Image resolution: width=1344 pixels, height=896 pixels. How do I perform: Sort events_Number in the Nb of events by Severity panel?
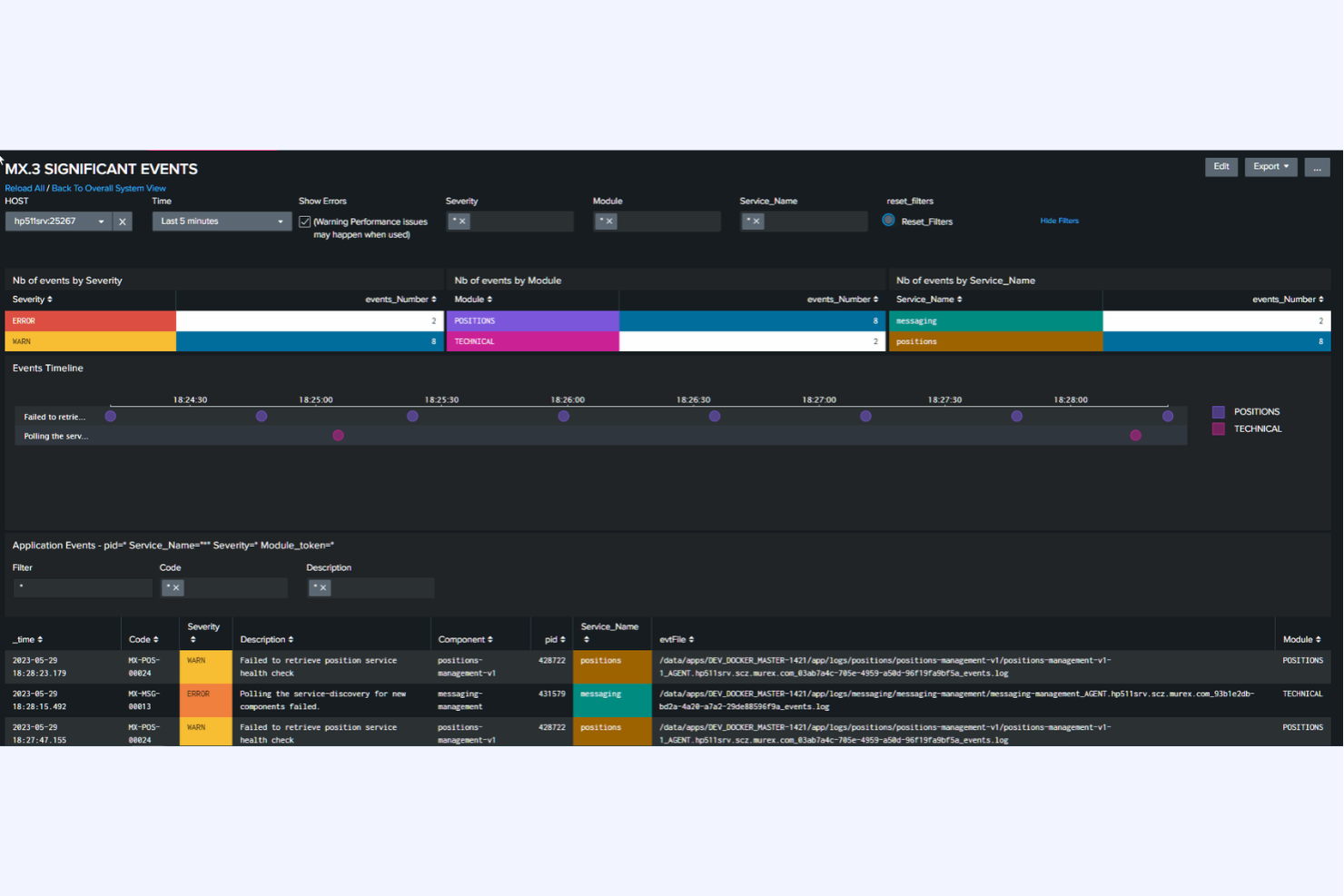(400, 300)
